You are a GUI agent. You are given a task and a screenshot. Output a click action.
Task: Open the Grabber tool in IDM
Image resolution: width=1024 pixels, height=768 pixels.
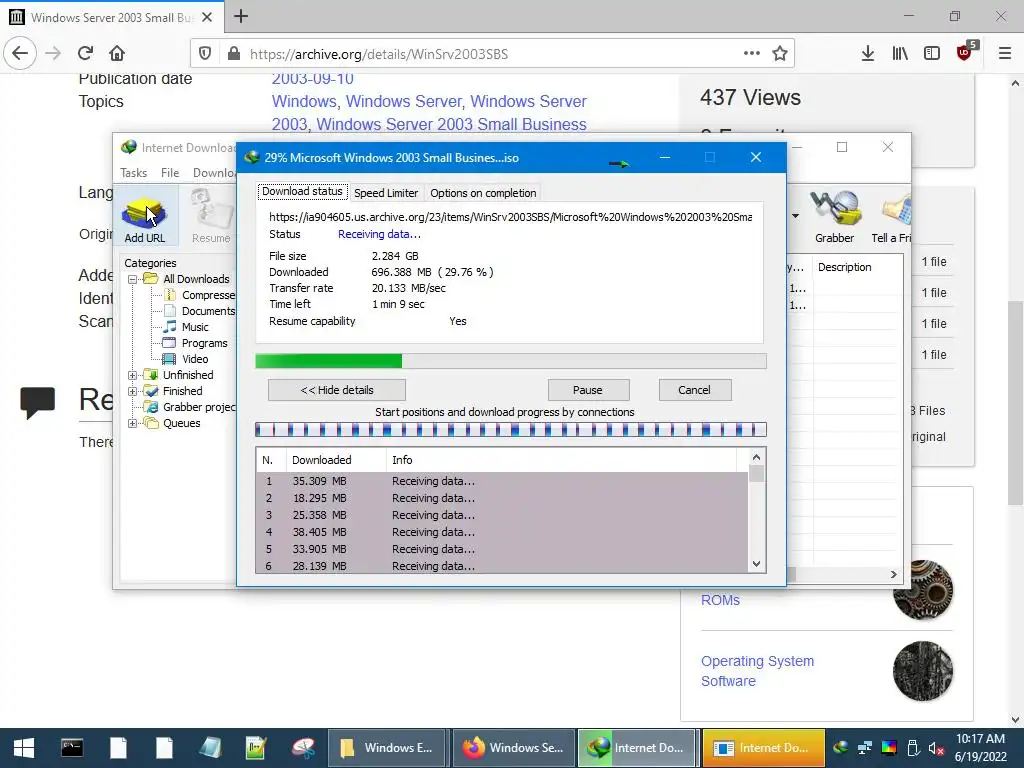835,217
